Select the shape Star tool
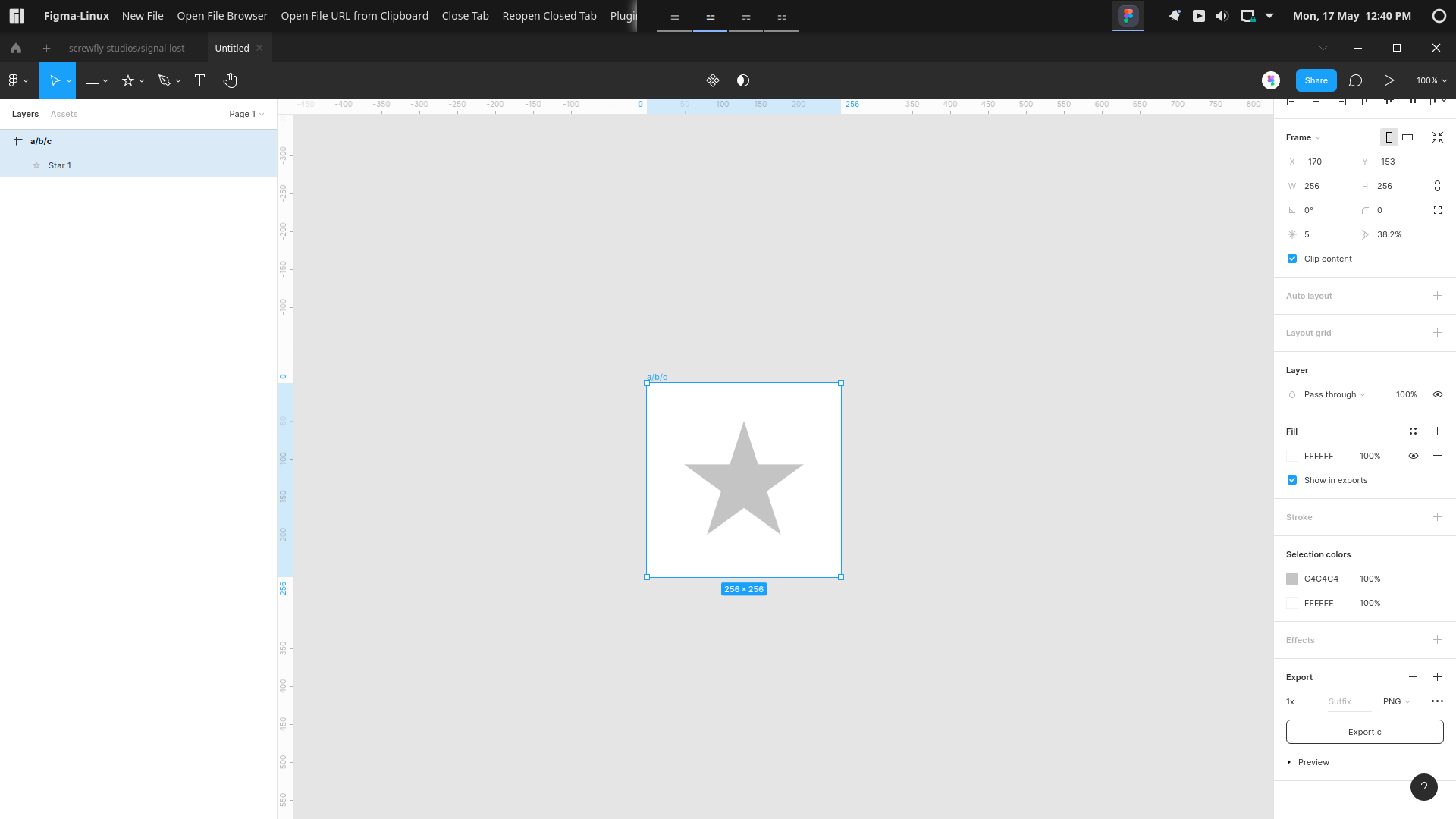 pyautogui.click(x=129, y=80)
